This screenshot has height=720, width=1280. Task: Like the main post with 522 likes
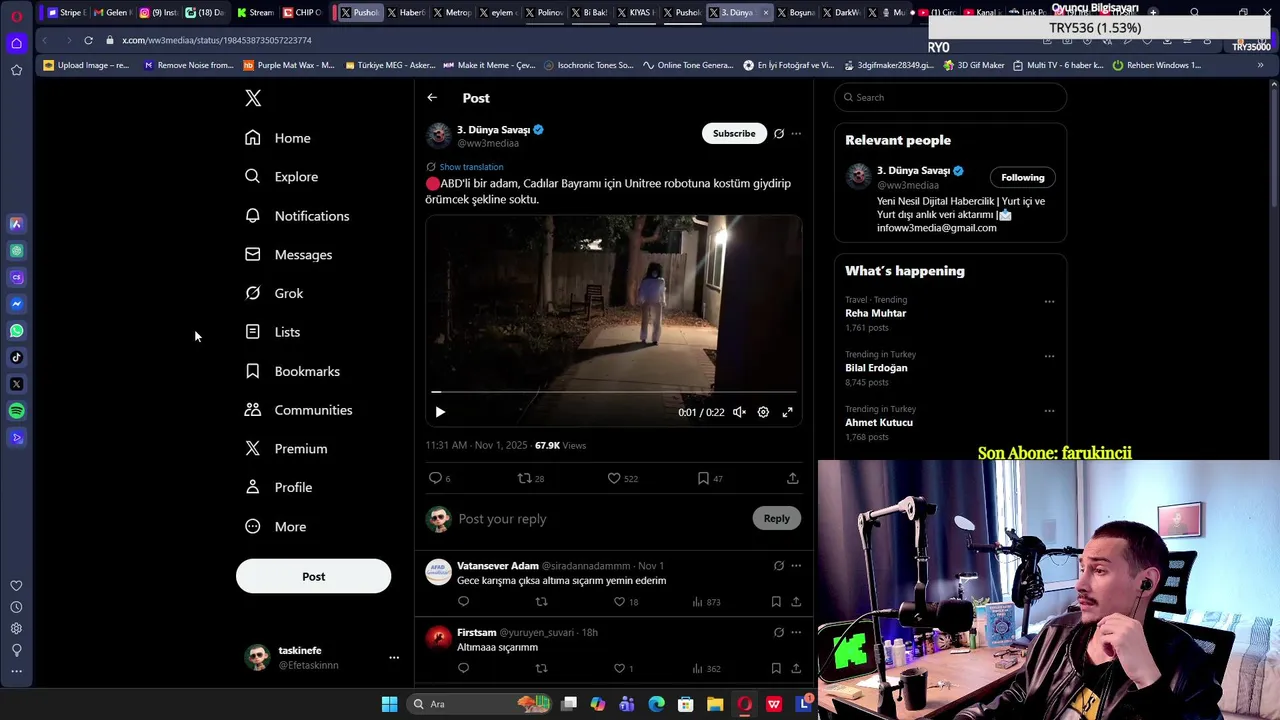[x=614, y=478]
